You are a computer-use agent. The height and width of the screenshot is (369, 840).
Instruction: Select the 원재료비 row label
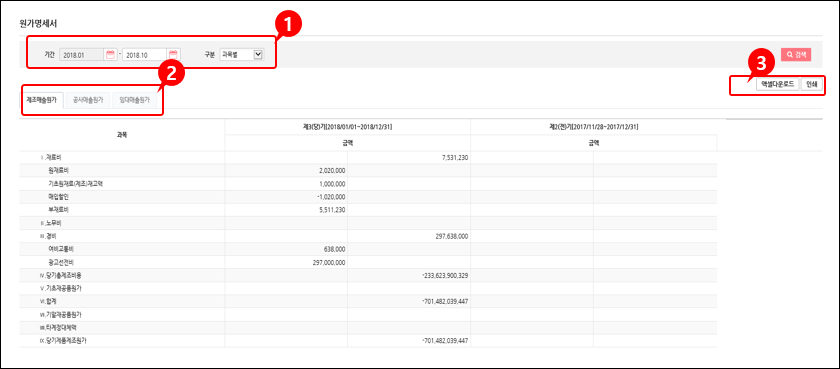58,171
